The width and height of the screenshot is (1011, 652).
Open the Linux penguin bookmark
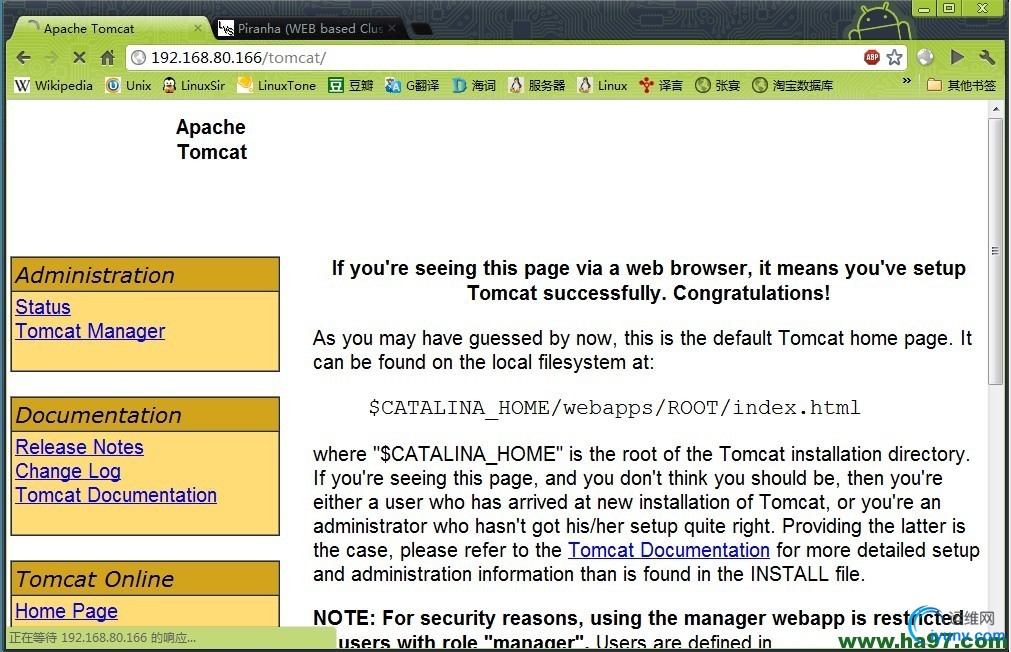click(x=603, y=85)
